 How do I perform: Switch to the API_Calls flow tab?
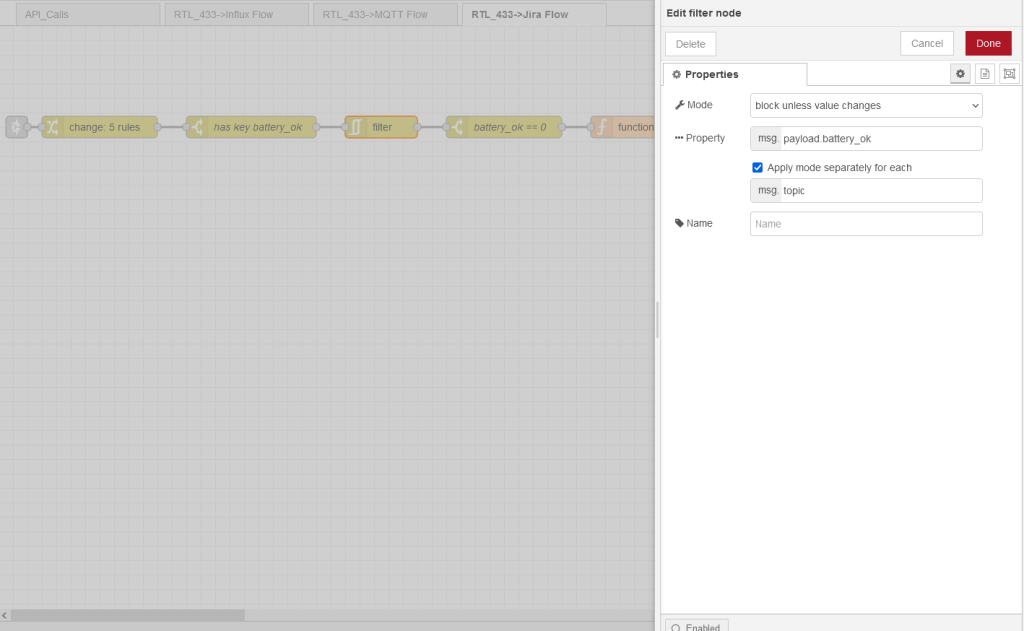coord(87,14)
